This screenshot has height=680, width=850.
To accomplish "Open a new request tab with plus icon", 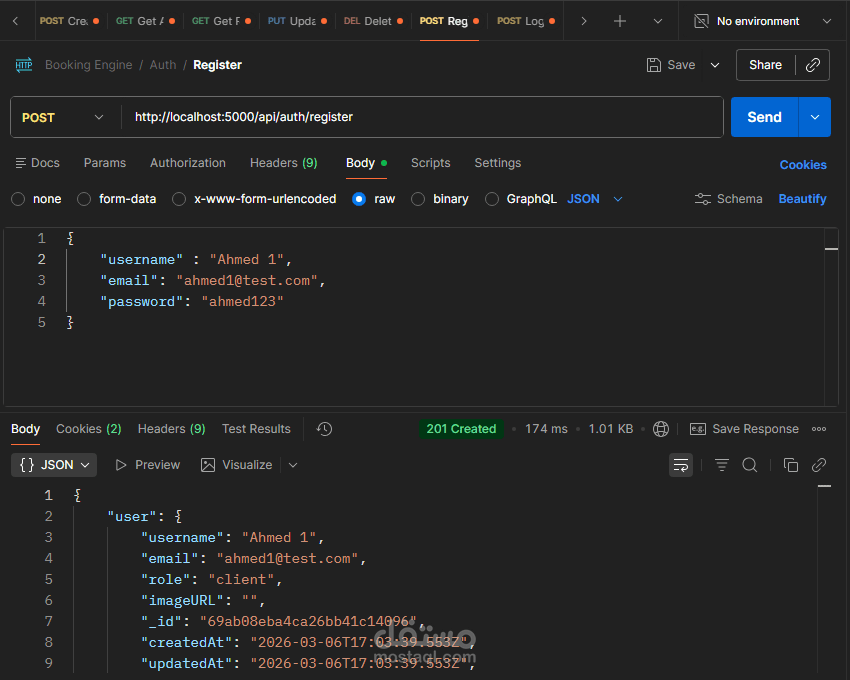I will [x=620, y=21].
